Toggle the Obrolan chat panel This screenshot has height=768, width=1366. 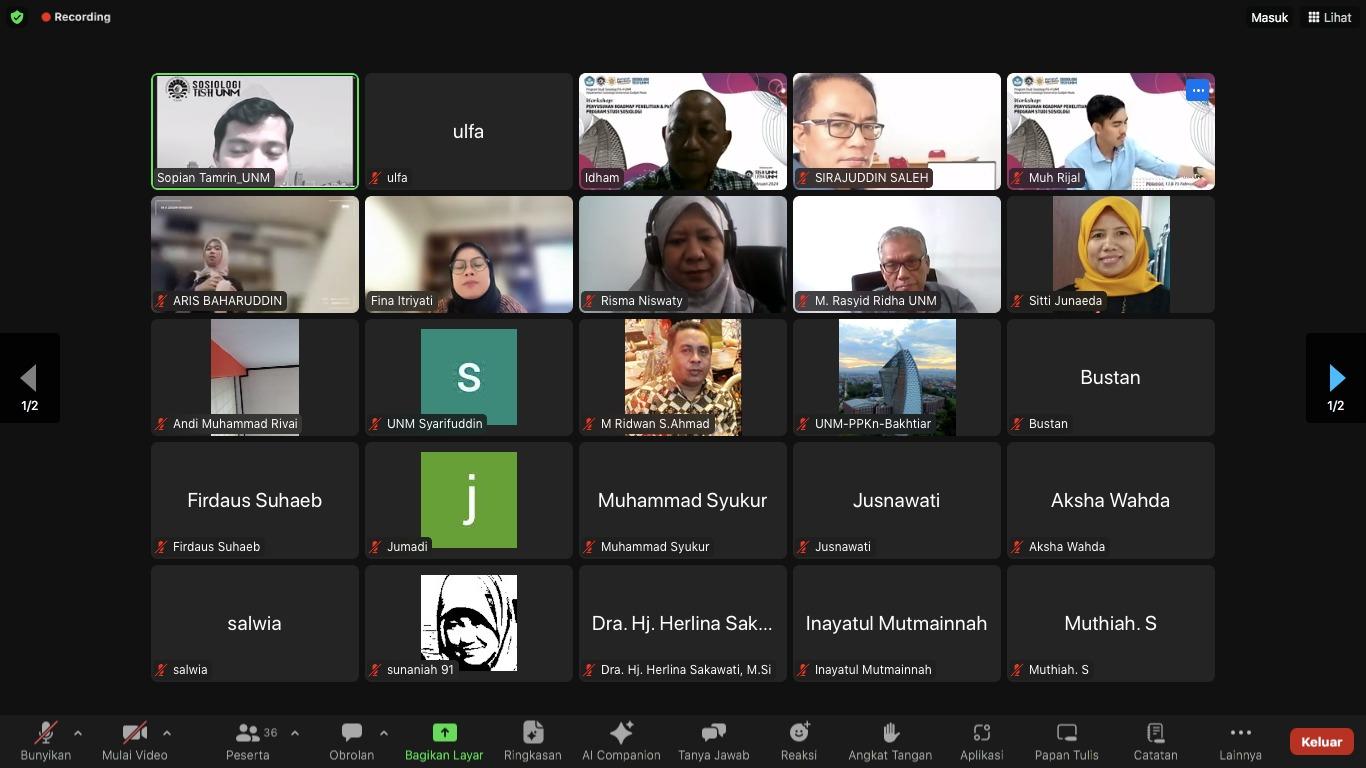pos(351,741)
